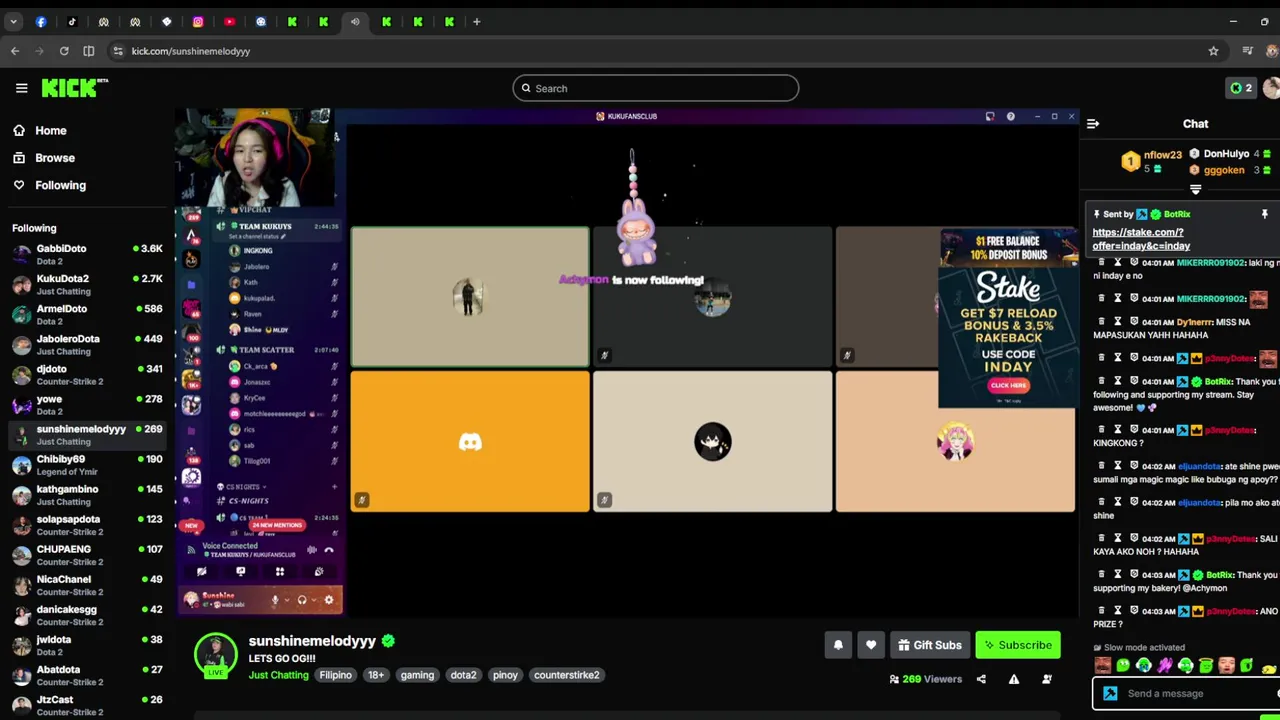Open the pinned stake.com offer link
Viewport: 1280px width, 720px height.
[1141, 239]
